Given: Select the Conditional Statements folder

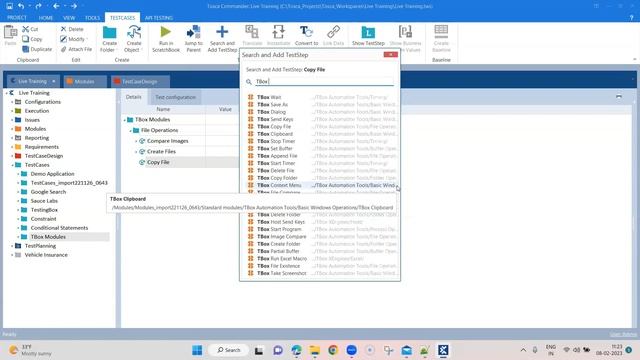Looking at the screenshot, I should pyautogui.click(x=59, y=228).
